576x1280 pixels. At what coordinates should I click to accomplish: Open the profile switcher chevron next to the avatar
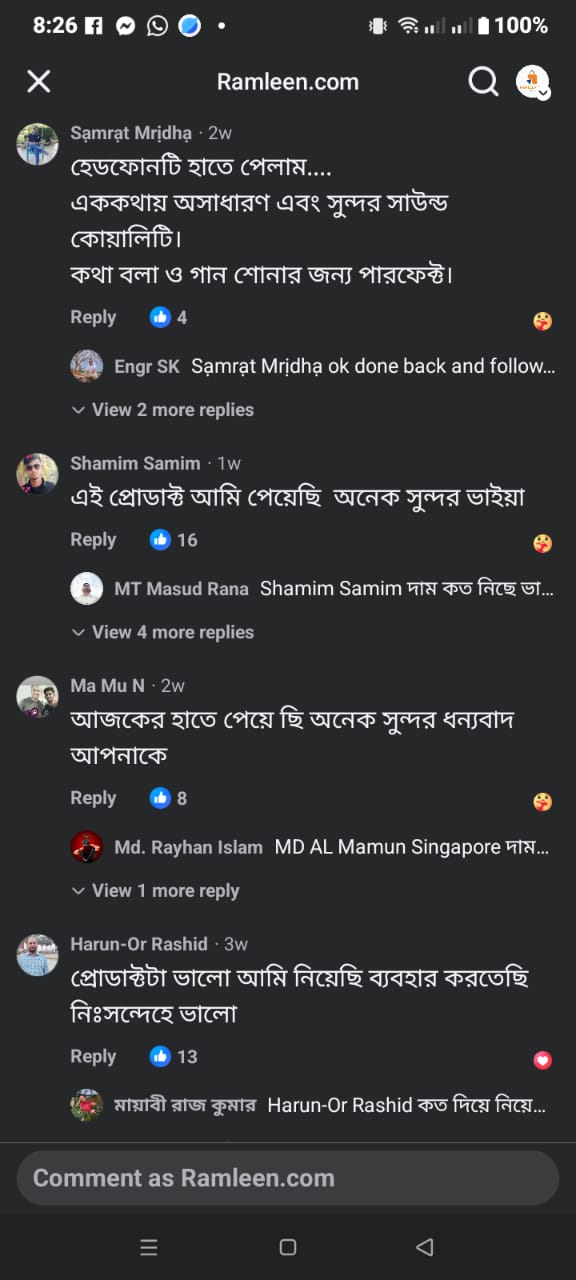click(543, 93)
